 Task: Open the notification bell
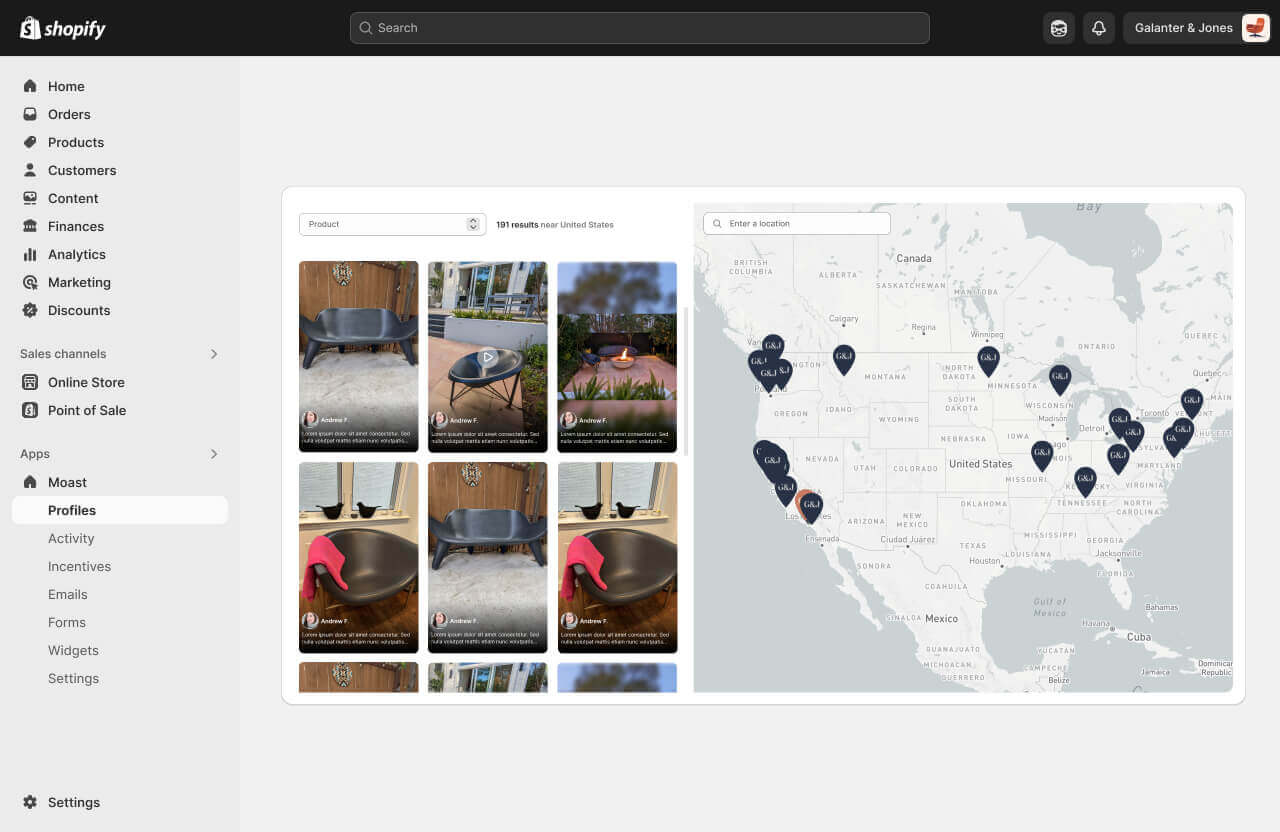pos(1099,27)
